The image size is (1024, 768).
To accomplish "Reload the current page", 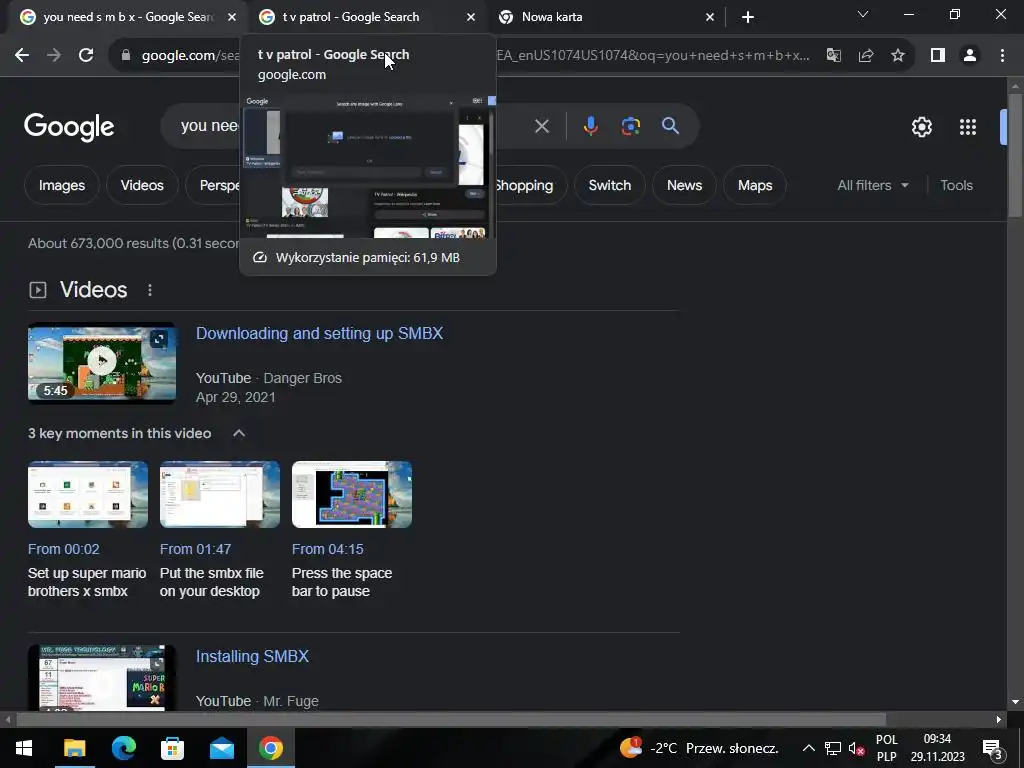I will [86, 56].
